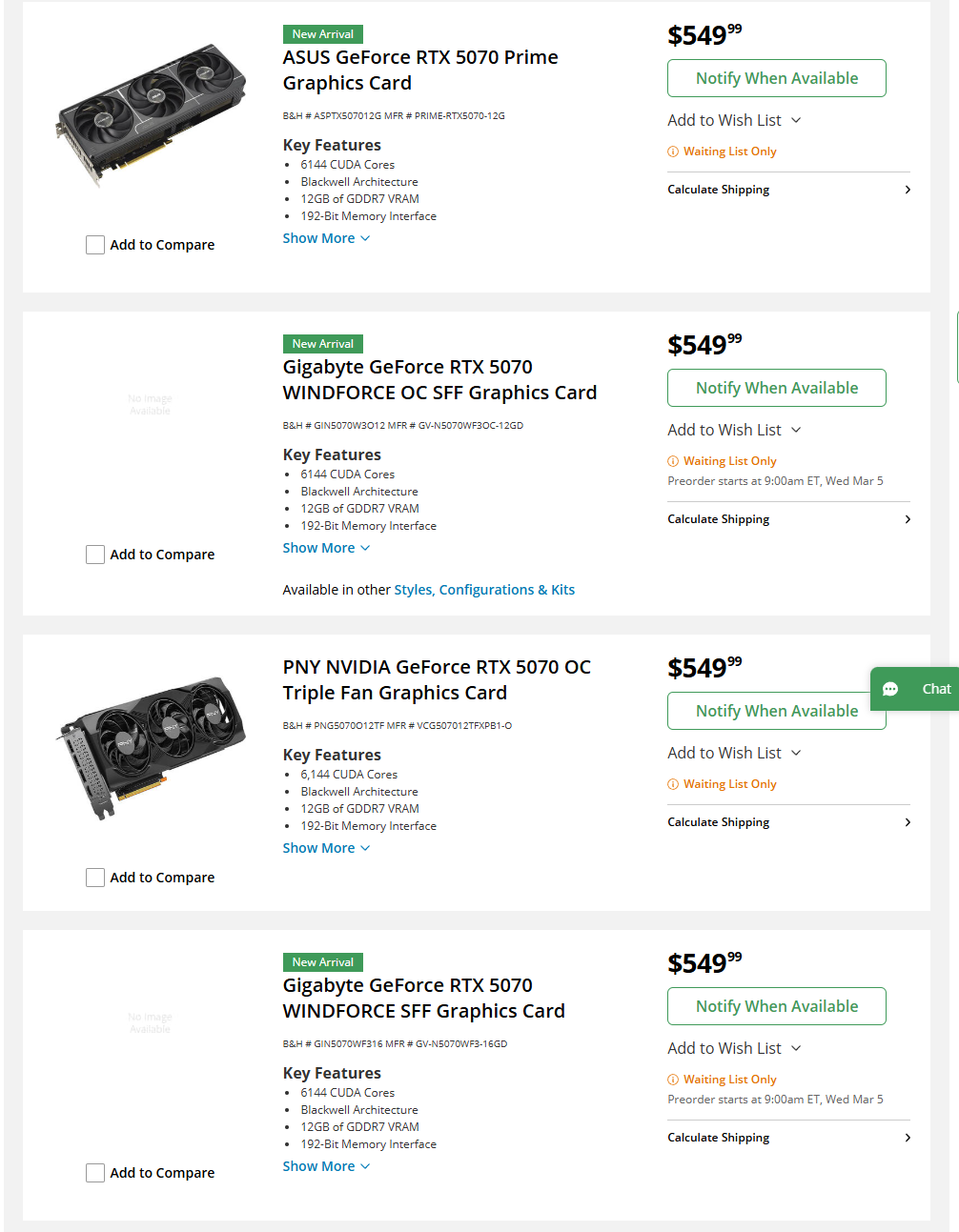Check Add to Compare for PNY card
959x1232 pixels.
(x=95, y=877)
